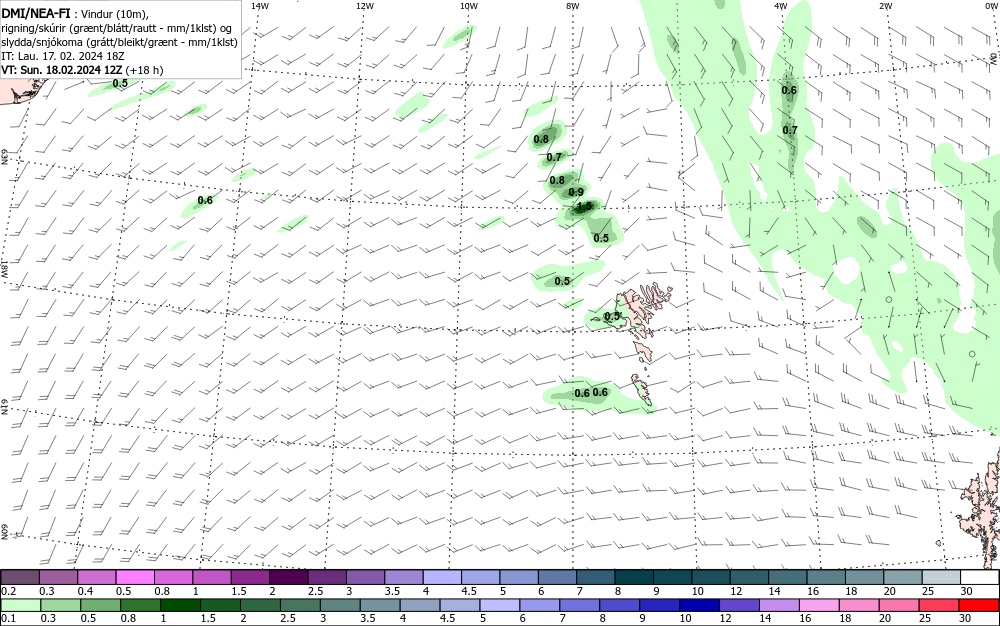Screen dimensions: 1000x626
Task: Click the 12W longitude label
Action: [364, 6]
